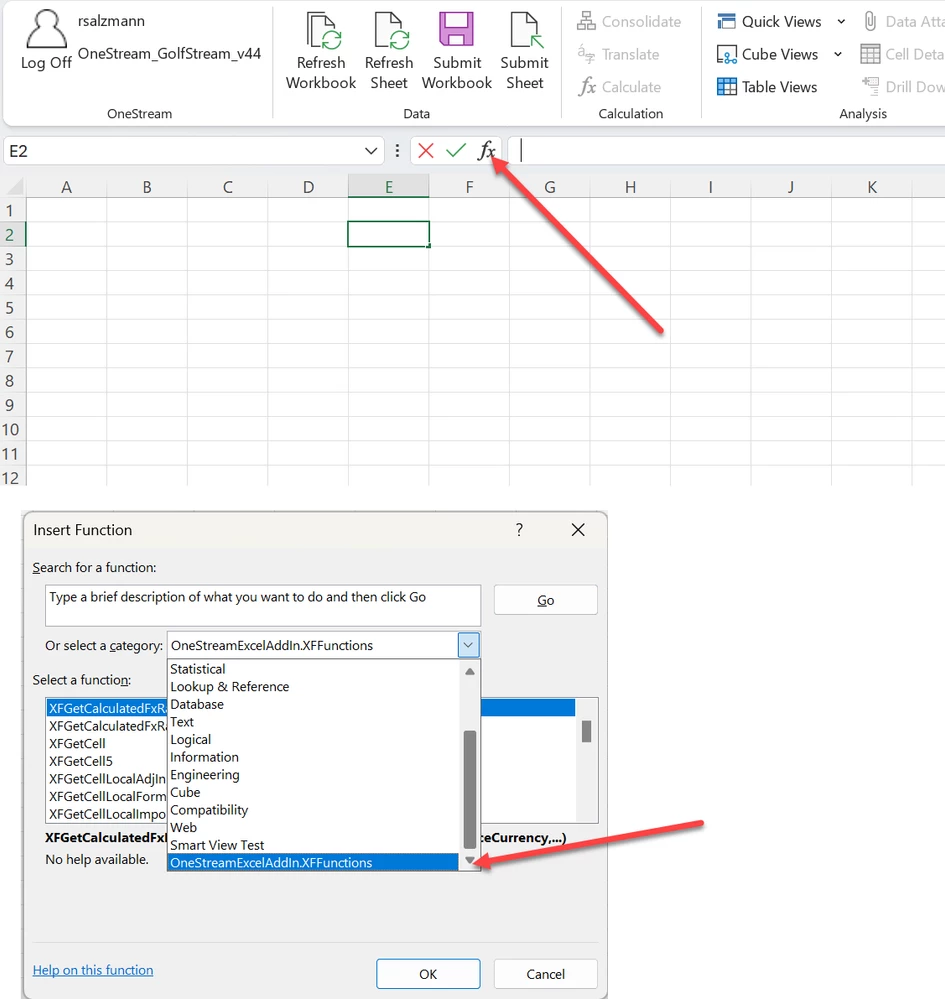Click the active cell E2
This screenshot has height=999, width=945.
(389, 234)
